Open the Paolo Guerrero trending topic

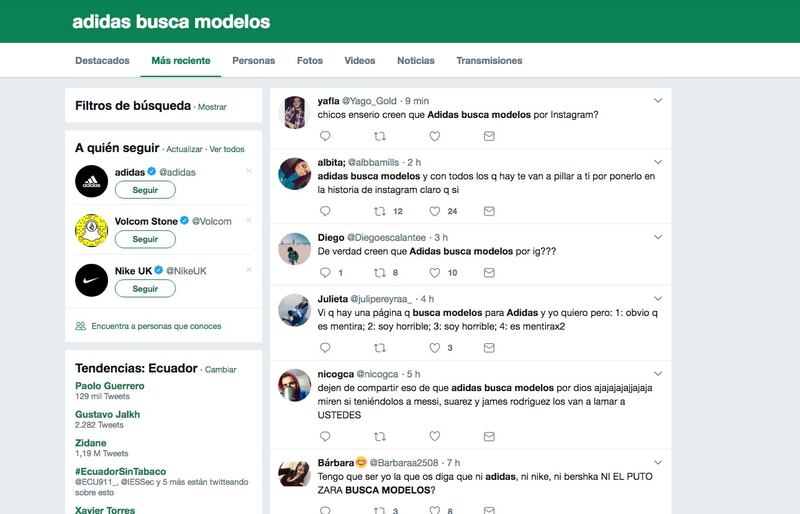pos(110,386)
